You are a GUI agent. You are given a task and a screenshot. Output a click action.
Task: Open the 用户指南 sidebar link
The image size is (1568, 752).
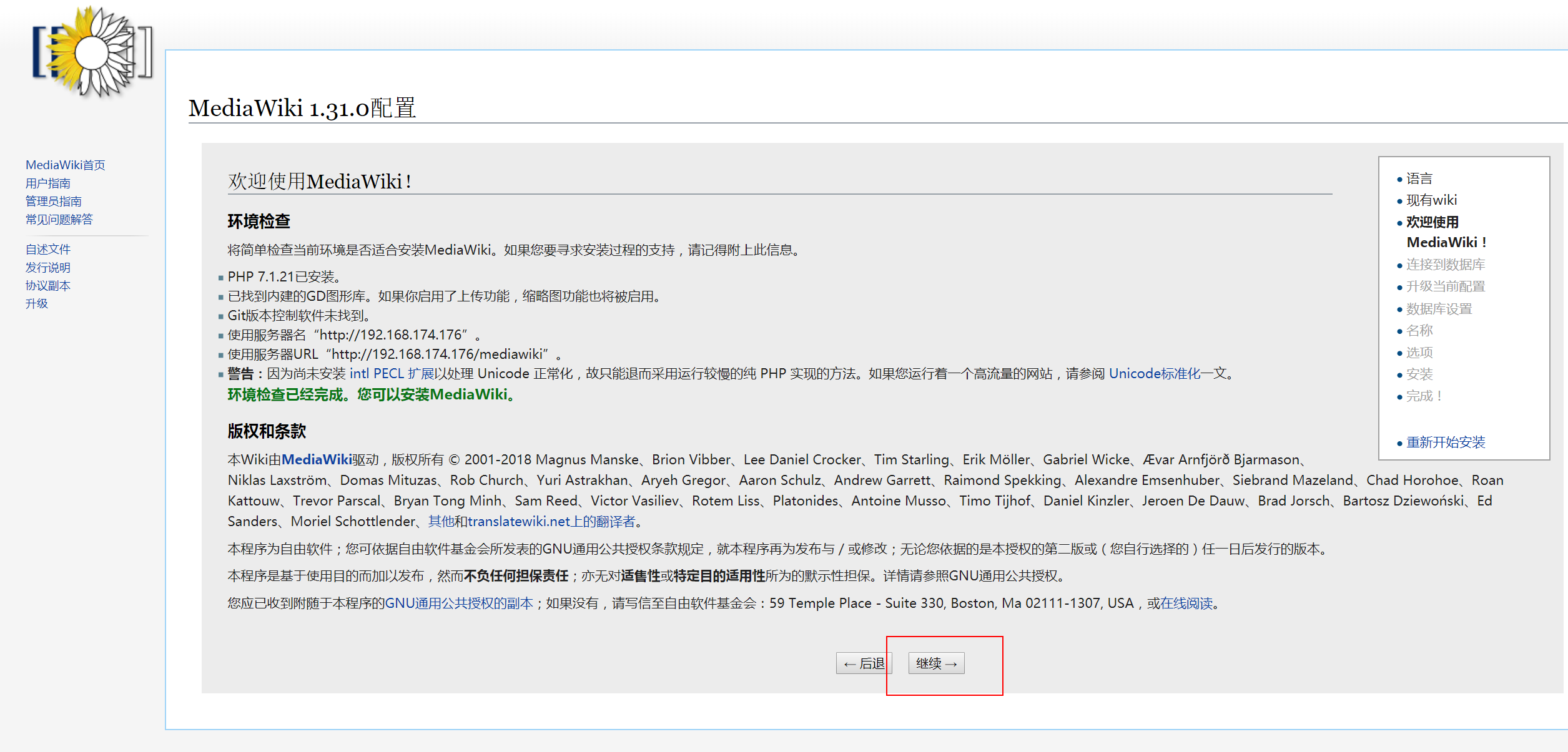pos(47,183)
